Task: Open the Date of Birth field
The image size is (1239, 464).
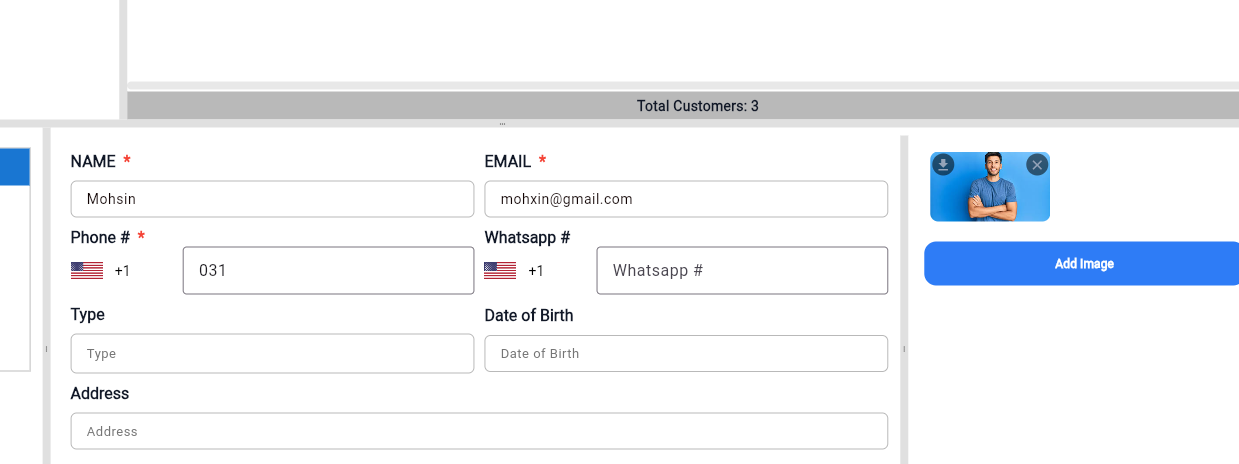Action: (x=686, y=354)
